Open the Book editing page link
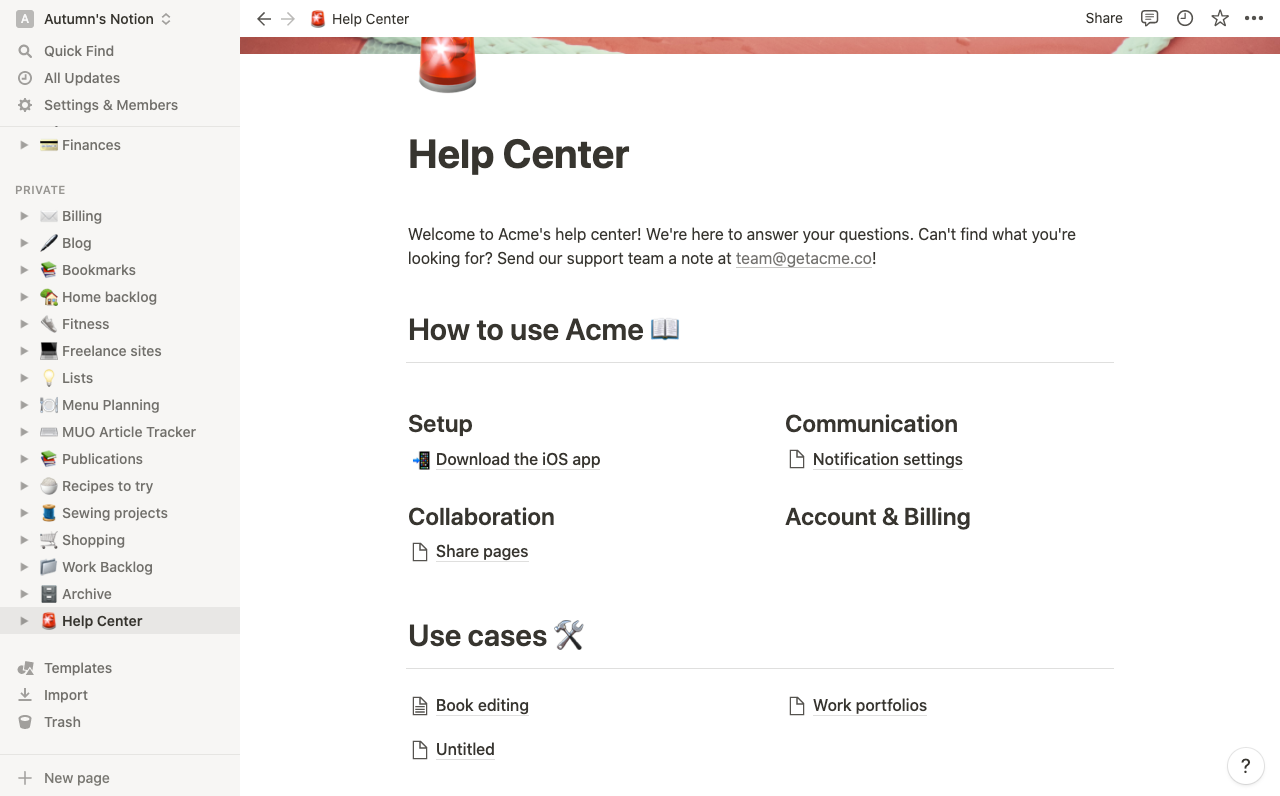1280x796 pixels. coord(482,706)
